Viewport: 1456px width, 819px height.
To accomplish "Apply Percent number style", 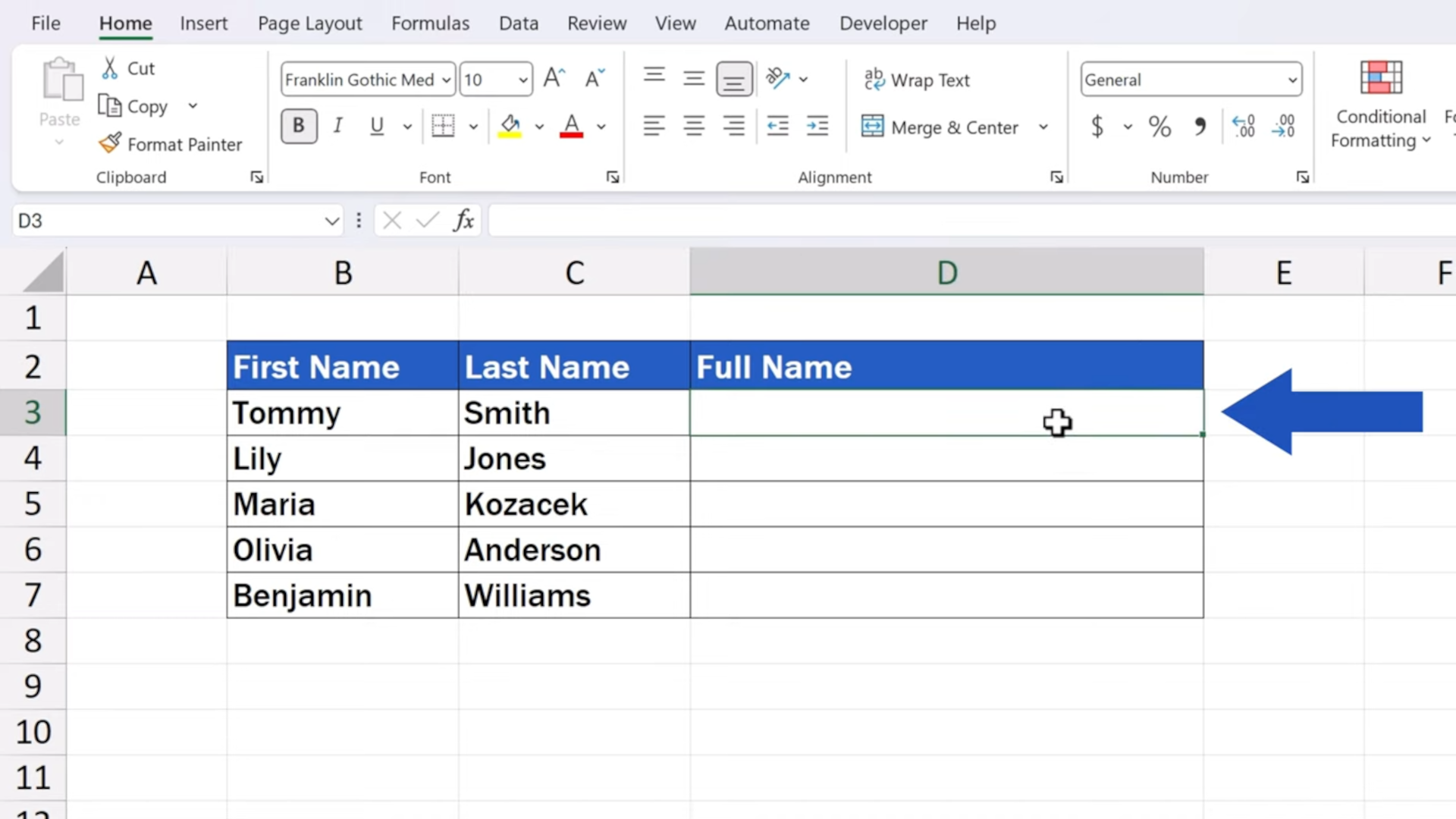I will coord(1159,127).
